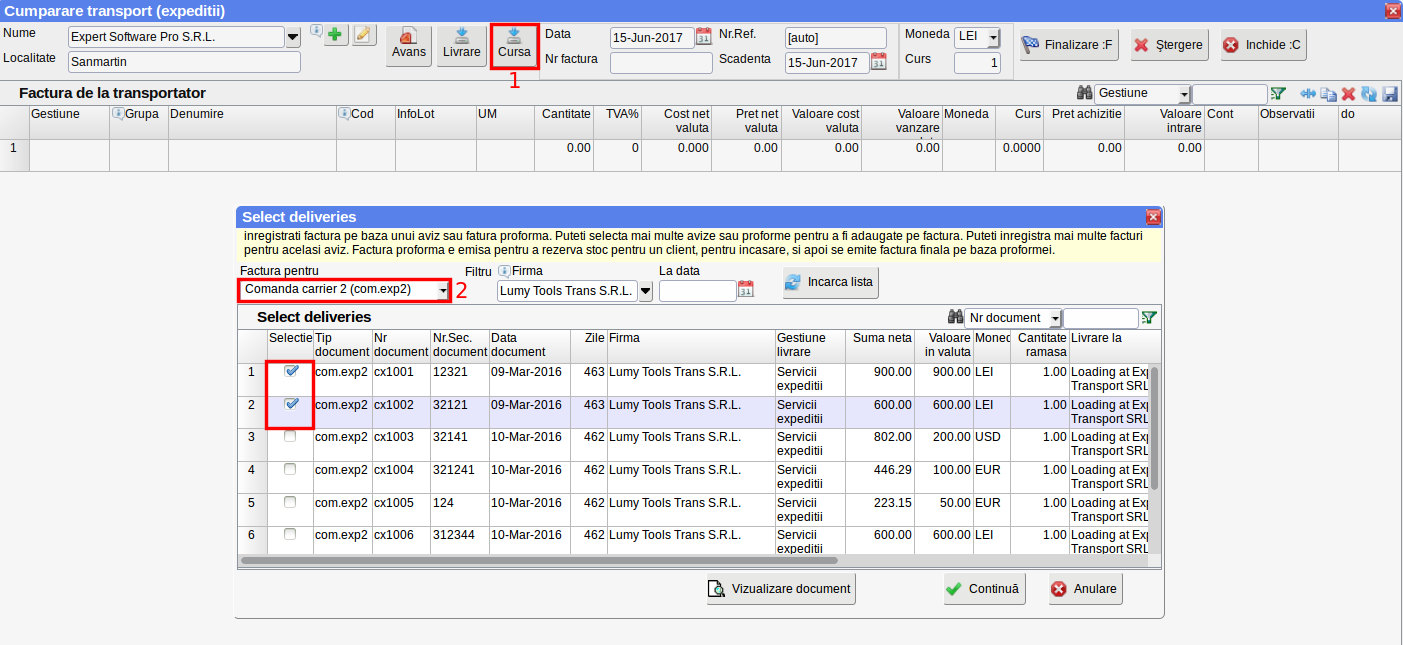Click the Vizualizare document button
This screenshot has height=645, width=1403.
tap(781, 589)
